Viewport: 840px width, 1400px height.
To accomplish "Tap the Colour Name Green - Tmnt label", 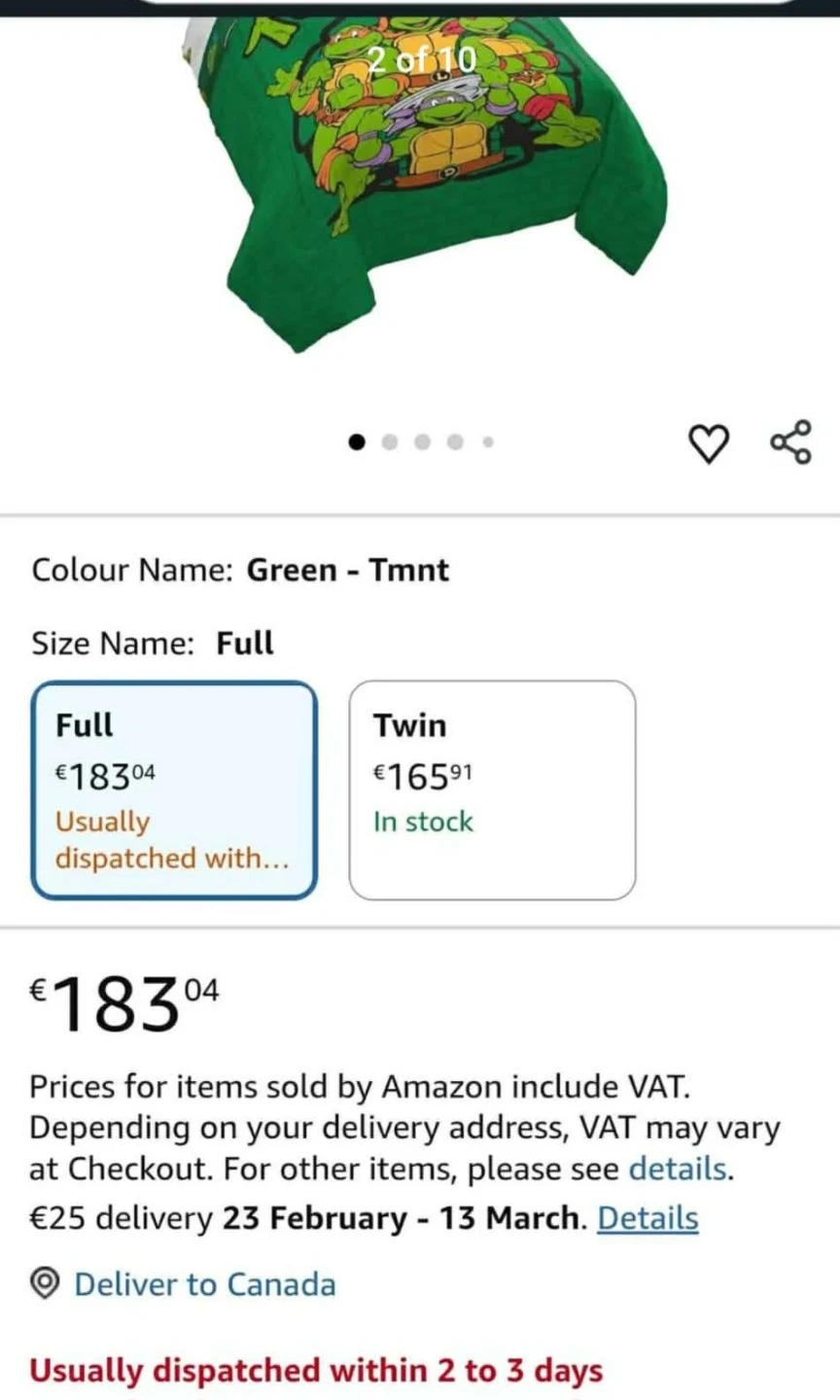I will point(240,570).
